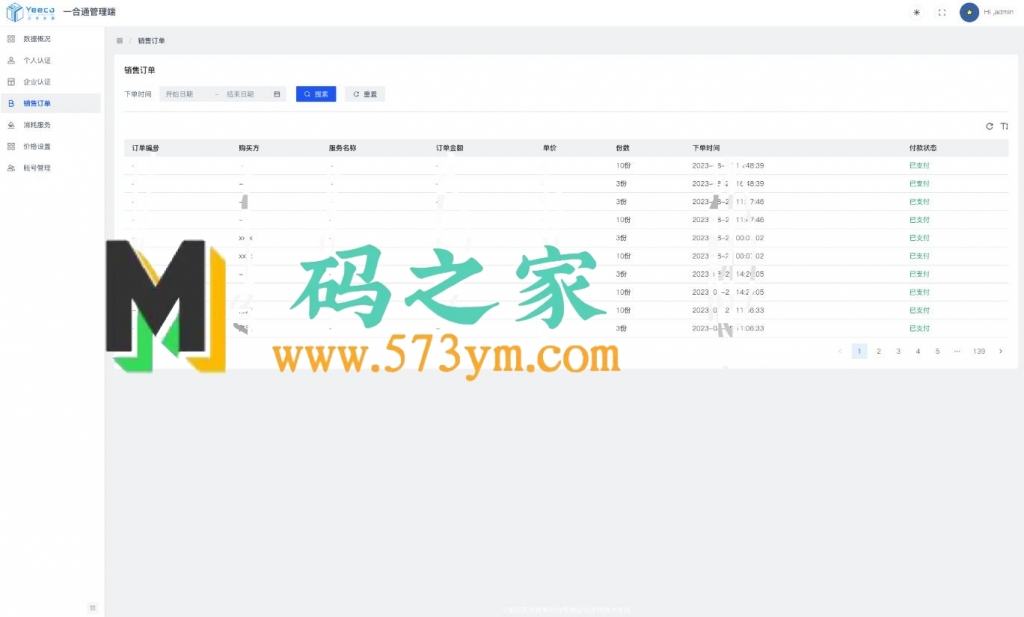Go to page 3 in the pagination
Screen dimensions: 1024x617
click(899, 351)
